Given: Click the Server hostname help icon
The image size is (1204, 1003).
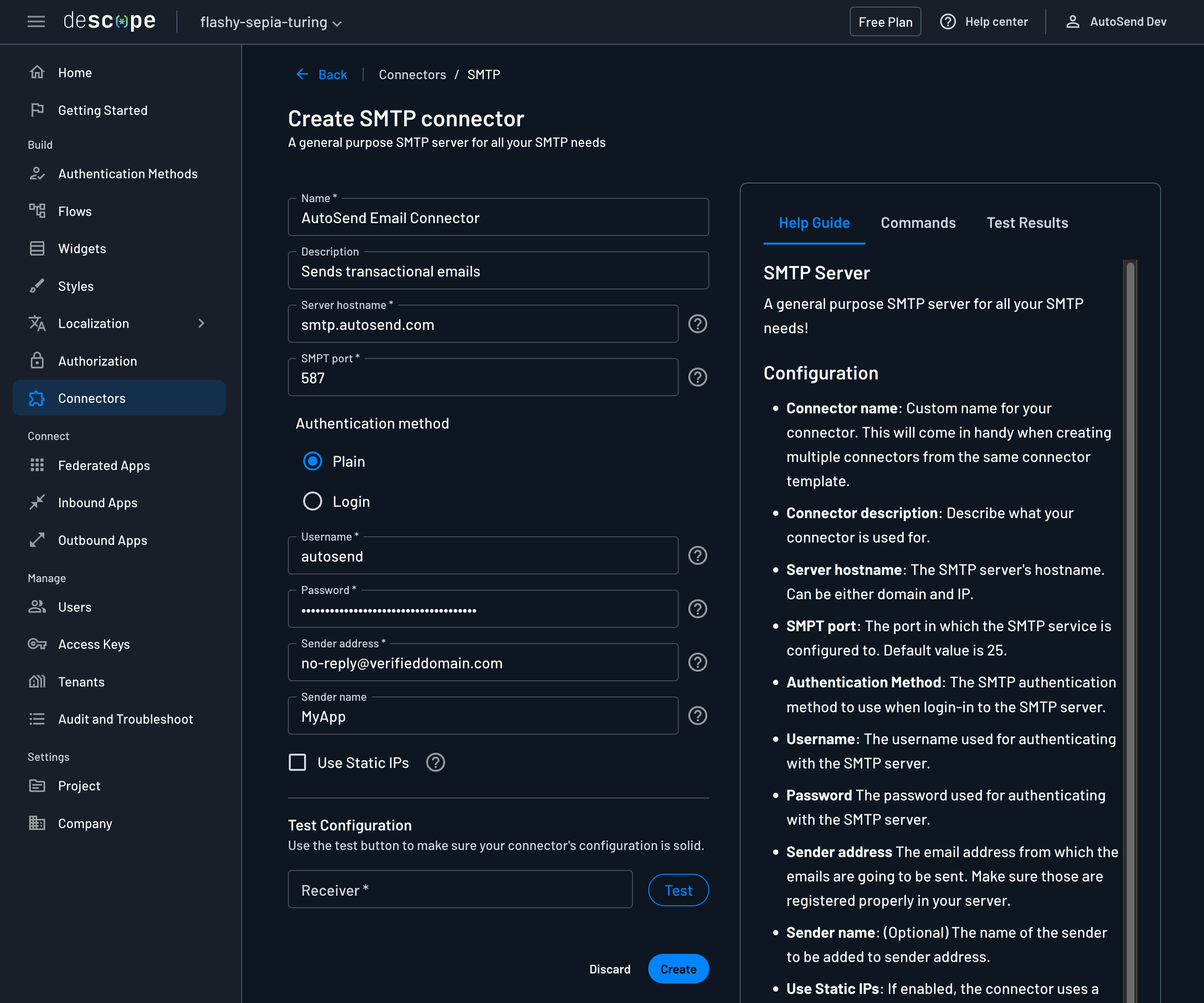Looking at the screenshot, I should (697, 324).
